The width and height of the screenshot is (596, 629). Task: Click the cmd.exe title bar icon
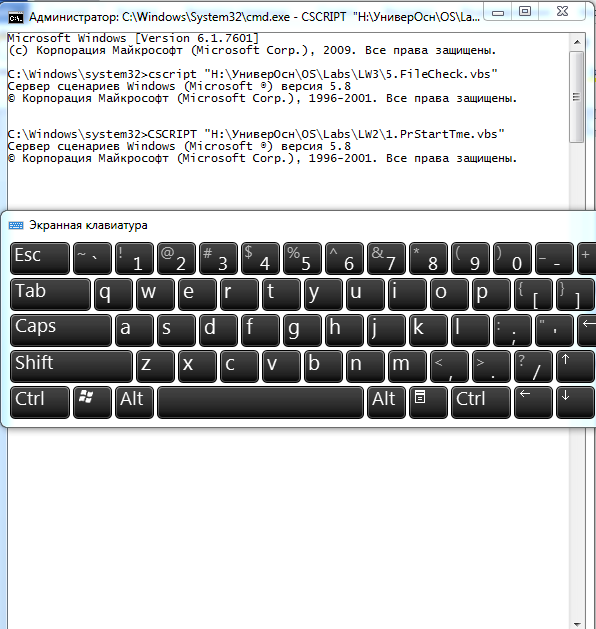16,18
